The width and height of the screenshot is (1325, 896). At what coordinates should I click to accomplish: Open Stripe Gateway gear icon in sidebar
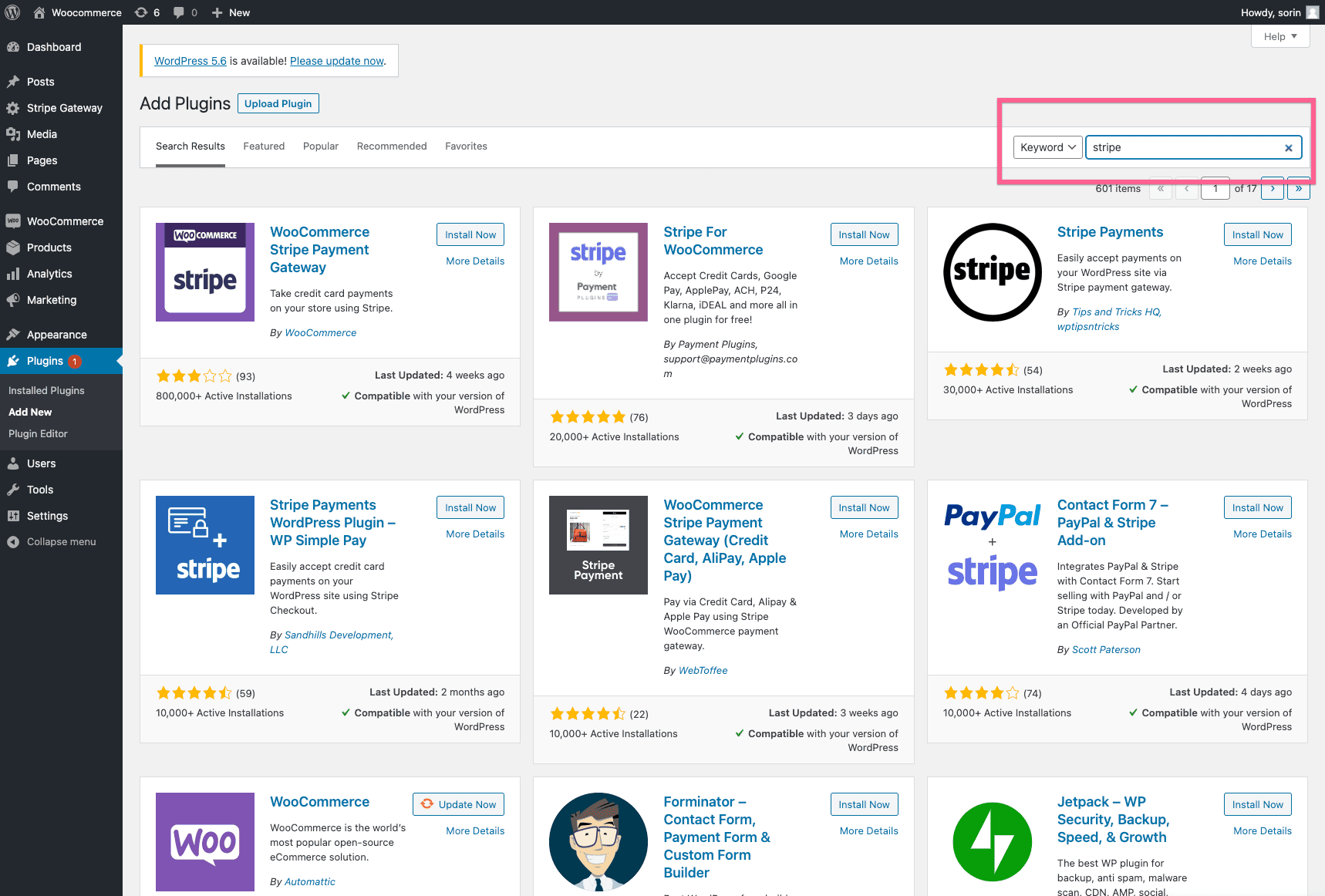coord(13,108)
